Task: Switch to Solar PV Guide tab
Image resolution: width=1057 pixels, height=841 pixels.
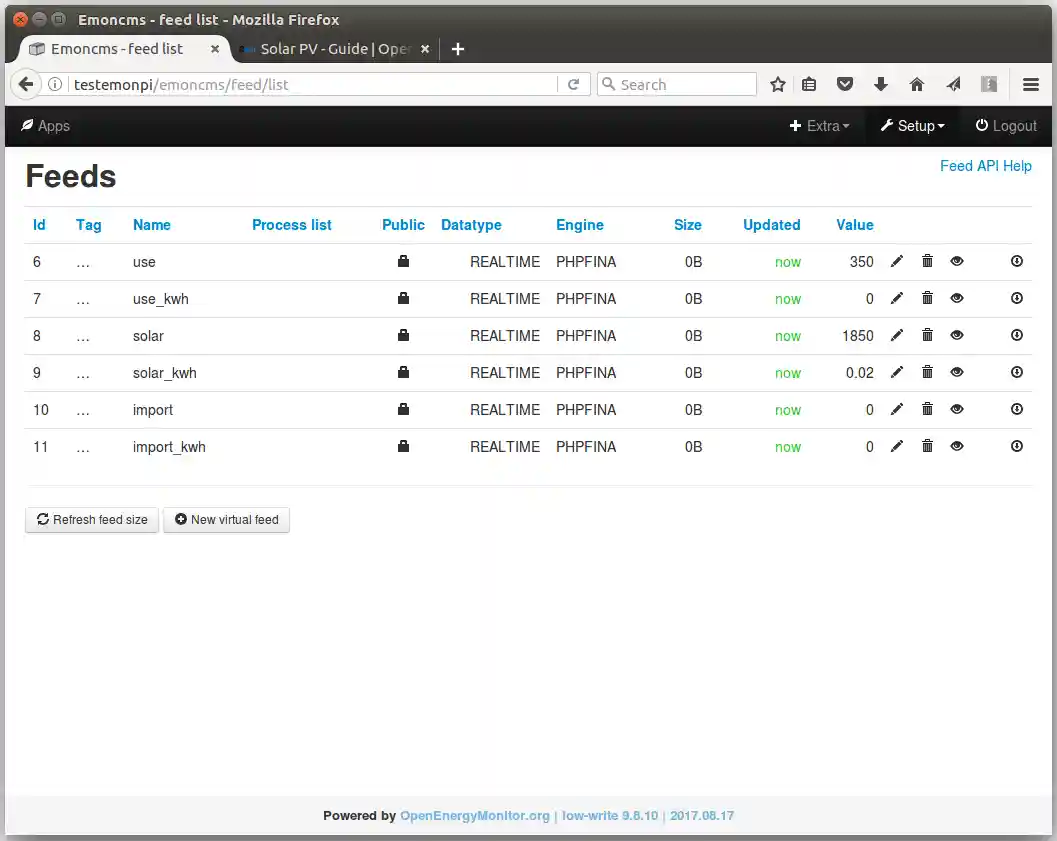Action: (333, 49)
